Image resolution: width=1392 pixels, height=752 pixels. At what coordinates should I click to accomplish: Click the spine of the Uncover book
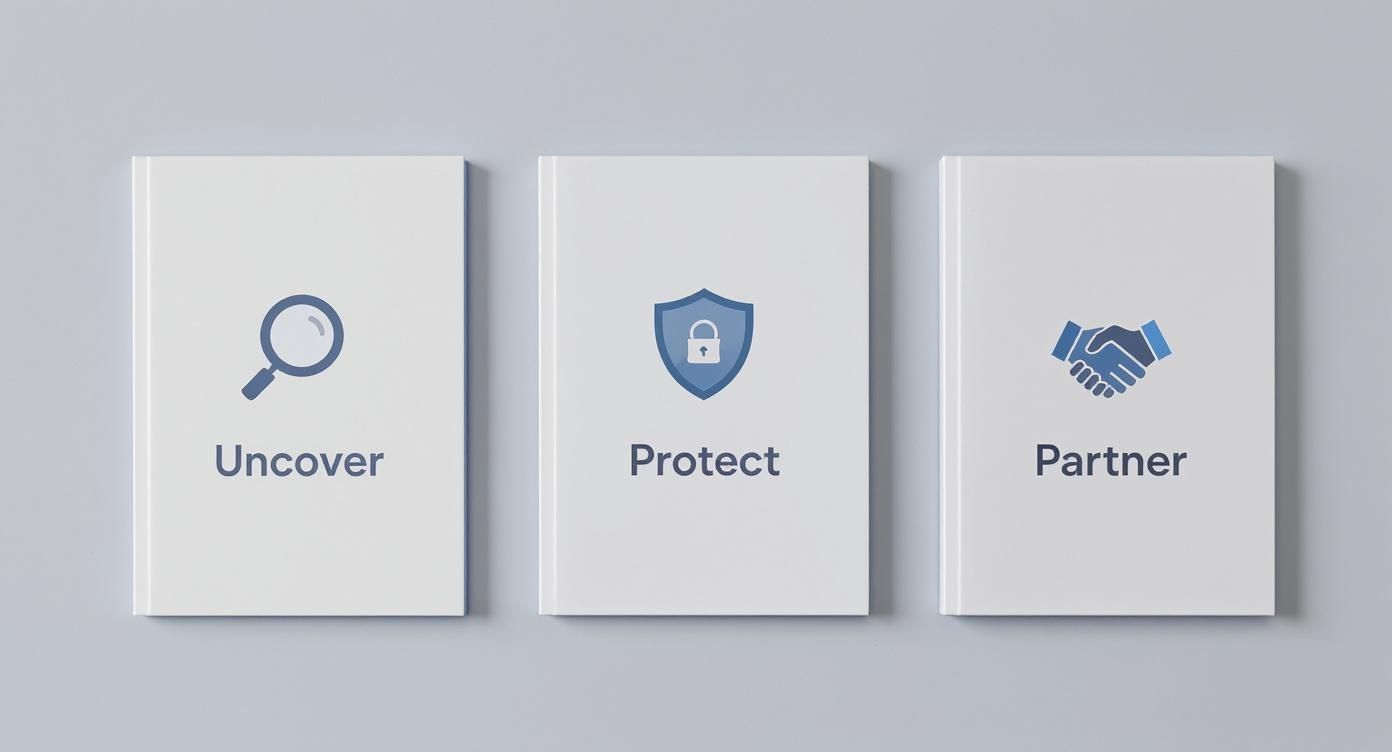click(x=140, y=386)
